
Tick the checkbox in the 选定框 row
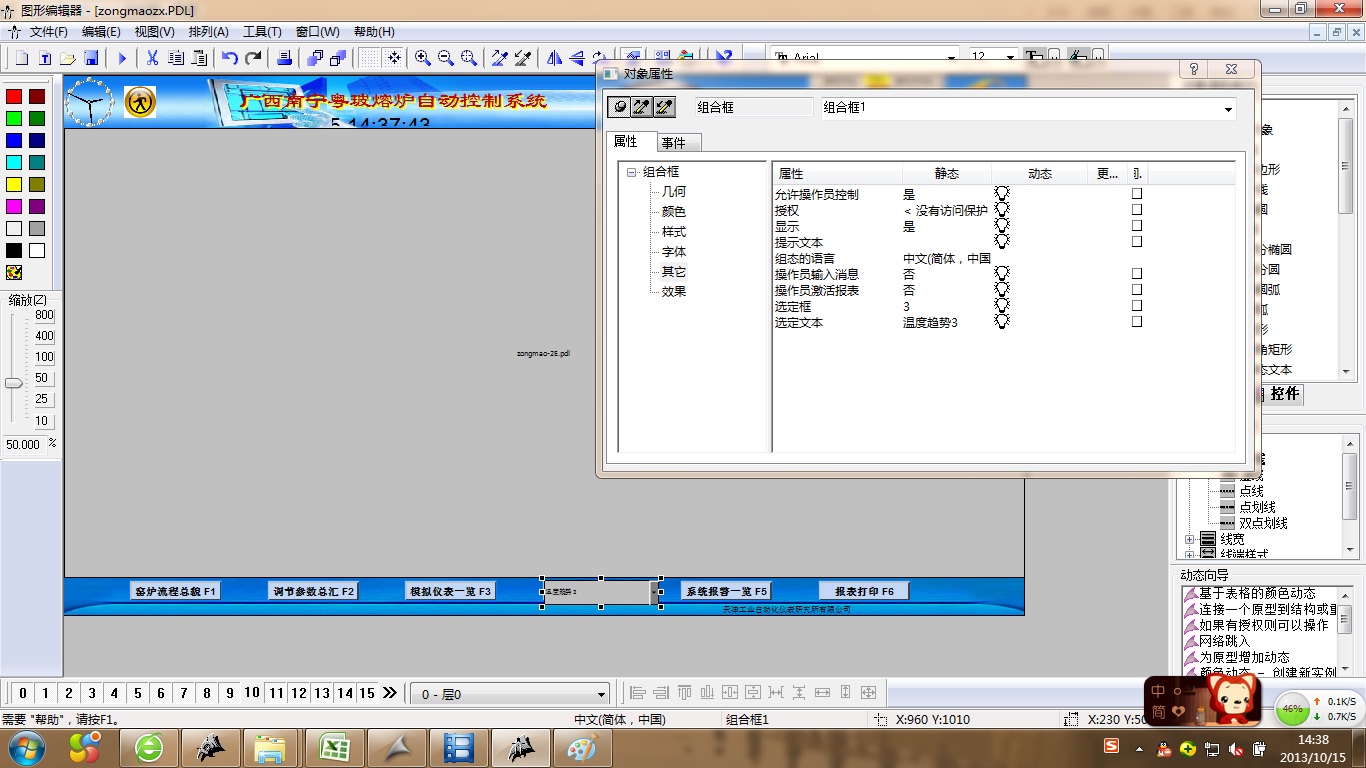(1137, 306)
